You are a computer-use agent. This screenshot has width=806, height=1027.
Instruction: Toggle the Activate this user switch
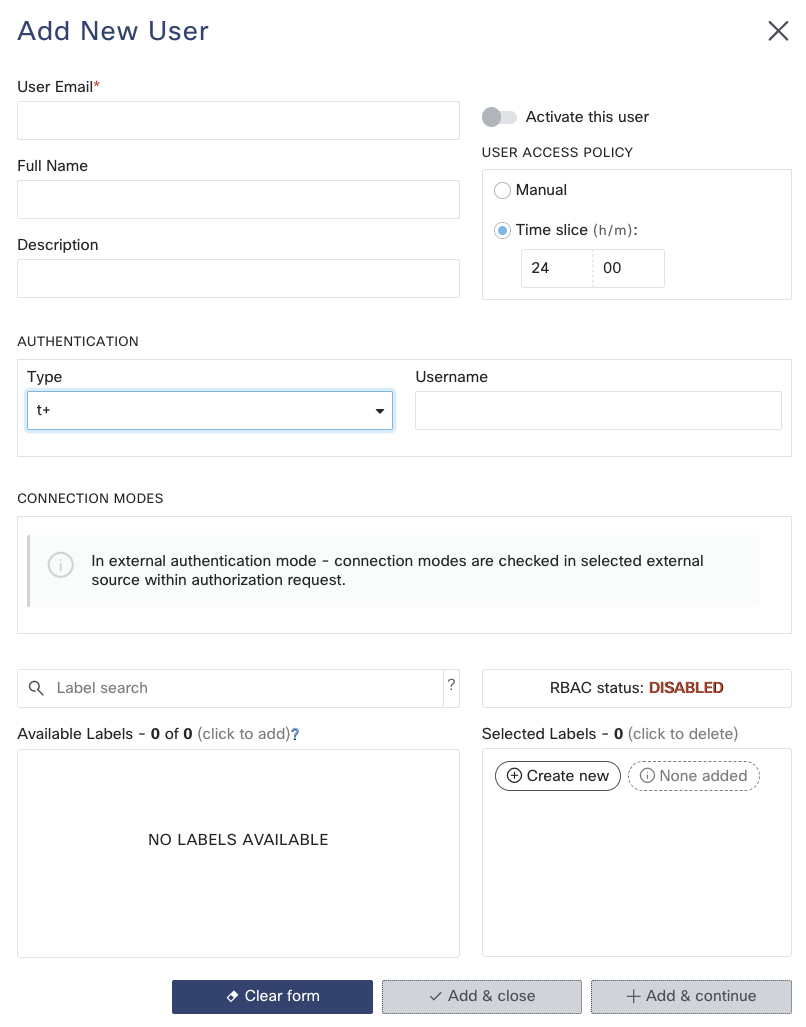(x=499, y=117)
